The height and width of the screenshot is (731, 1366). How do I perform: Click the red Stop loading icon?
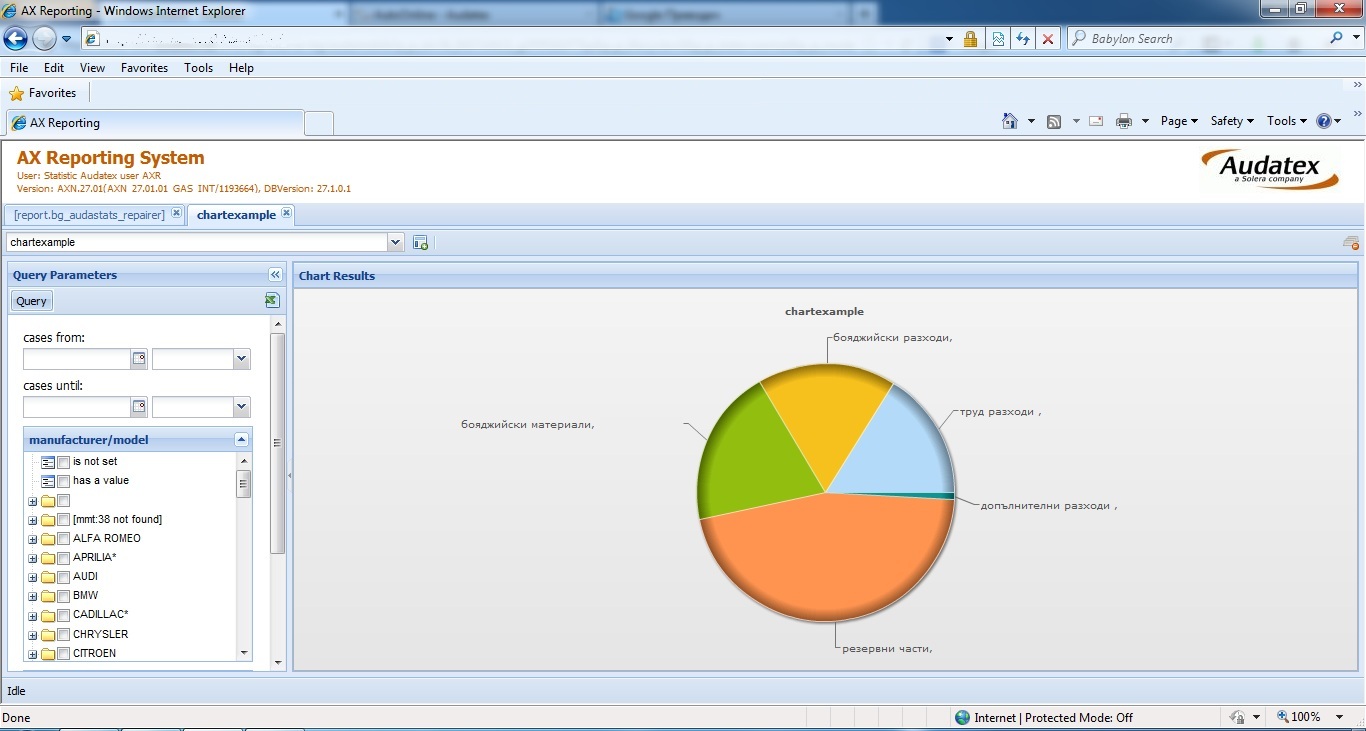click(1047, 39)
